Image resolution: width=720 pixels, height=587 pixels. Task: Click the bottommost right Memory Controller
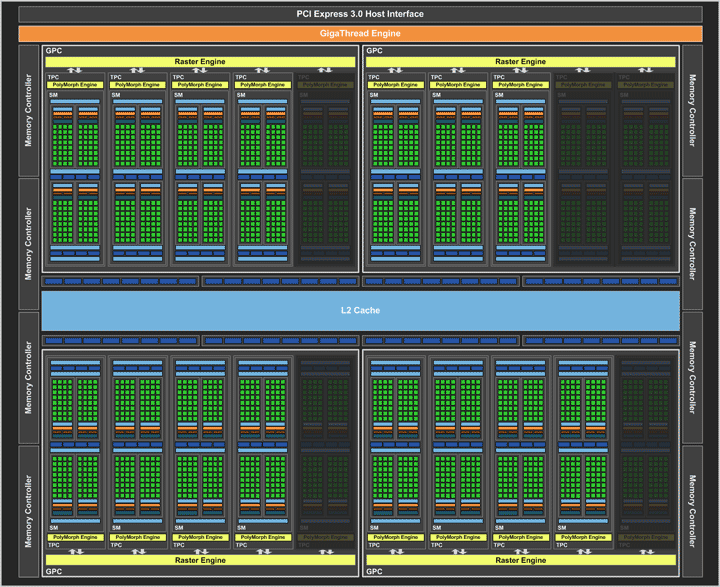[x=691, y=509]
